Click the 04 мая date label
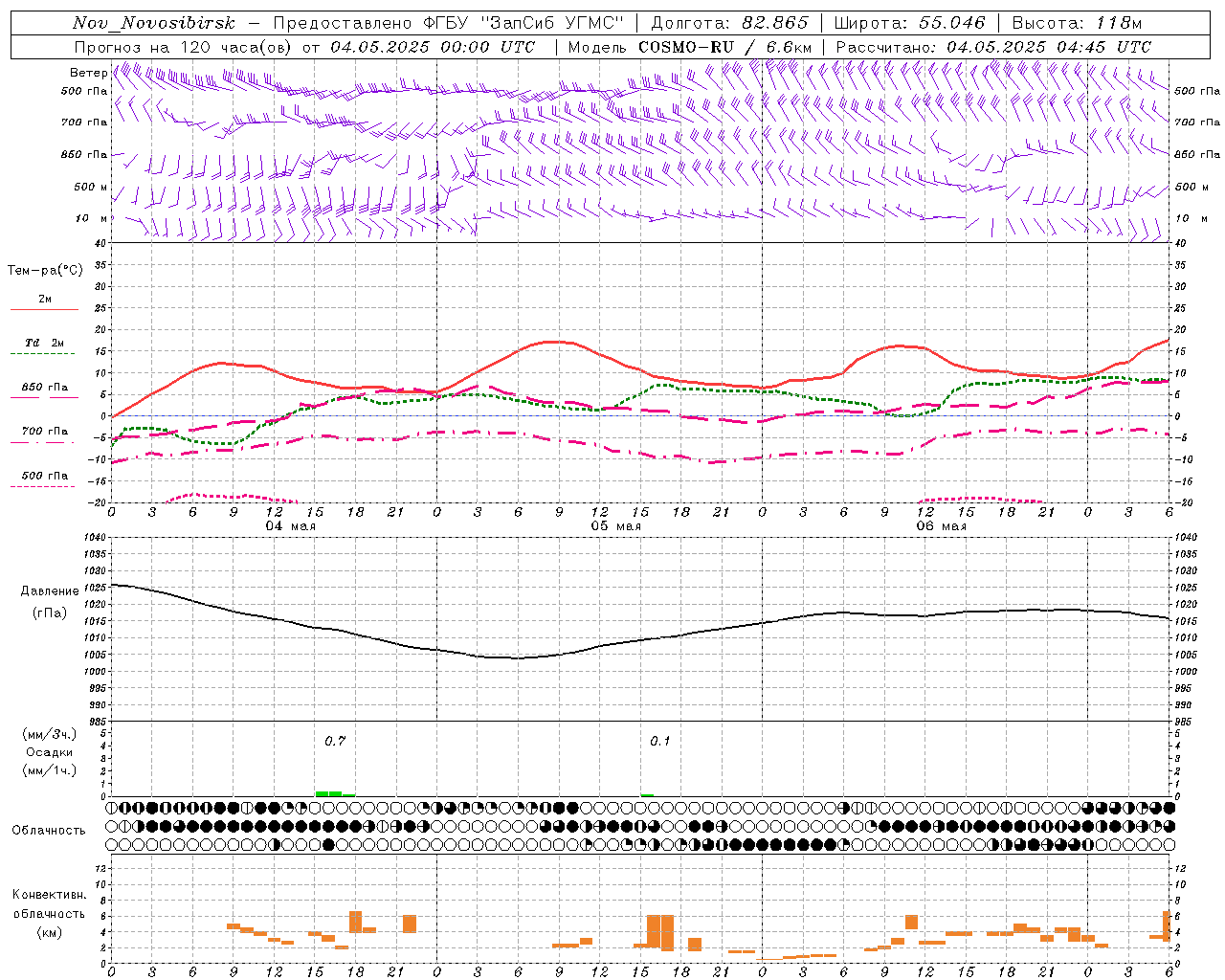 coord(291,526)
